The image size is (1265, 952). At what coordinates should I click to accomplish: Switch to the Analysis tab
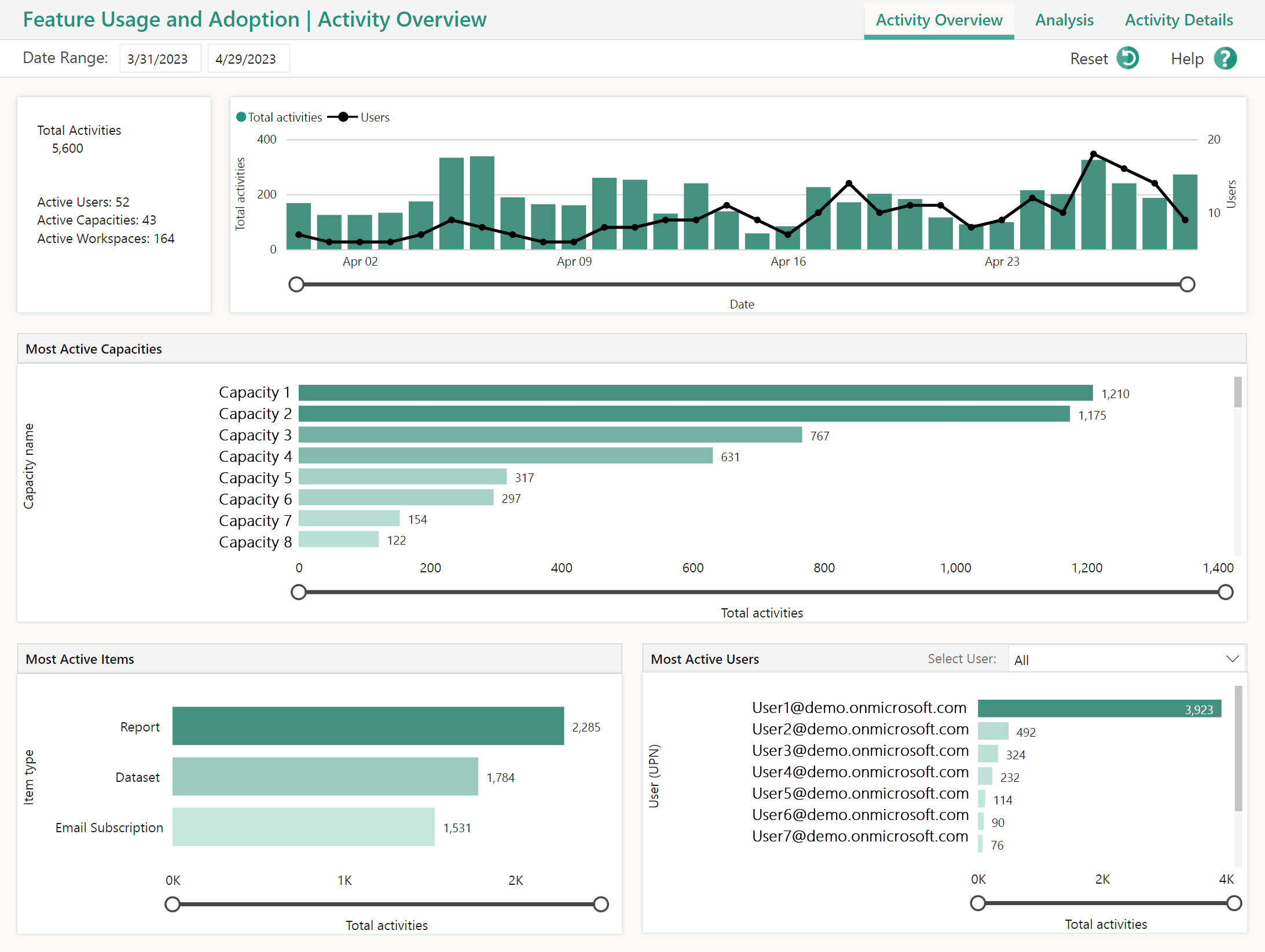click(x=1062, y=18)
